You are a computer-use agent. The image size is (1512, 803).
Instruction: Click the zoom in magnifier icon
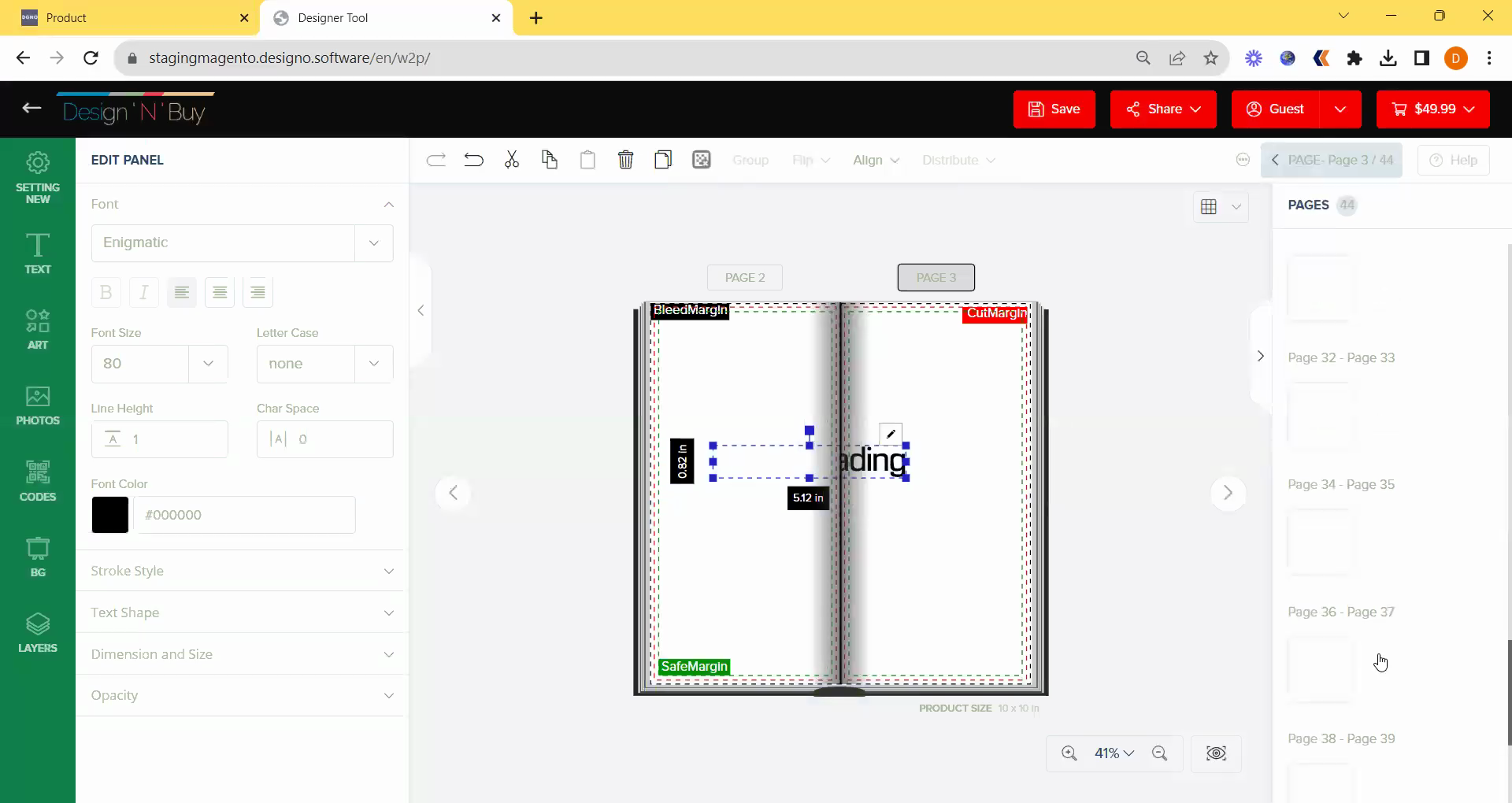tap(1069, 753)
